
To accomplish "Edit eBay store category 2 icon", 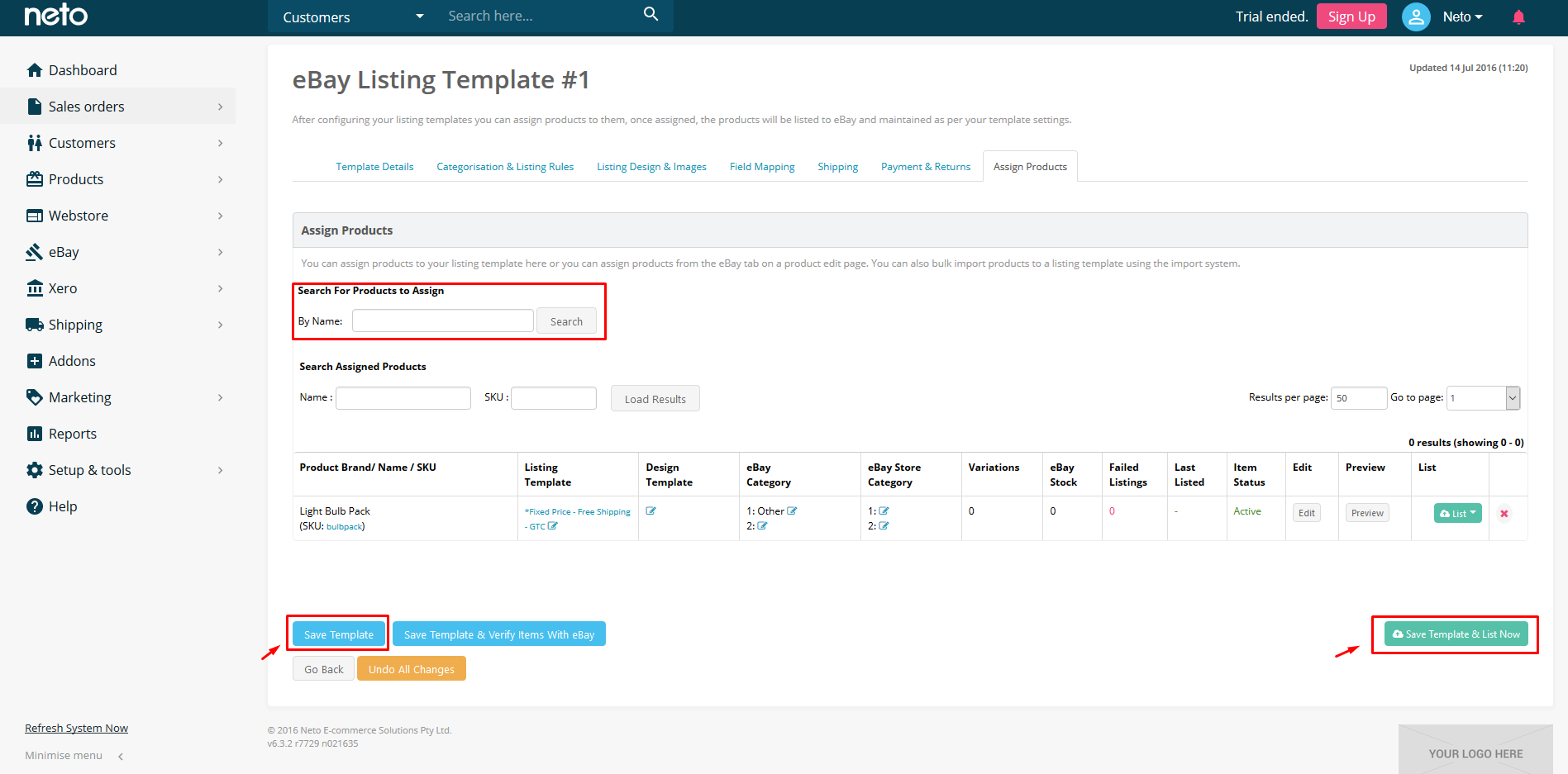I will point(884,526).
